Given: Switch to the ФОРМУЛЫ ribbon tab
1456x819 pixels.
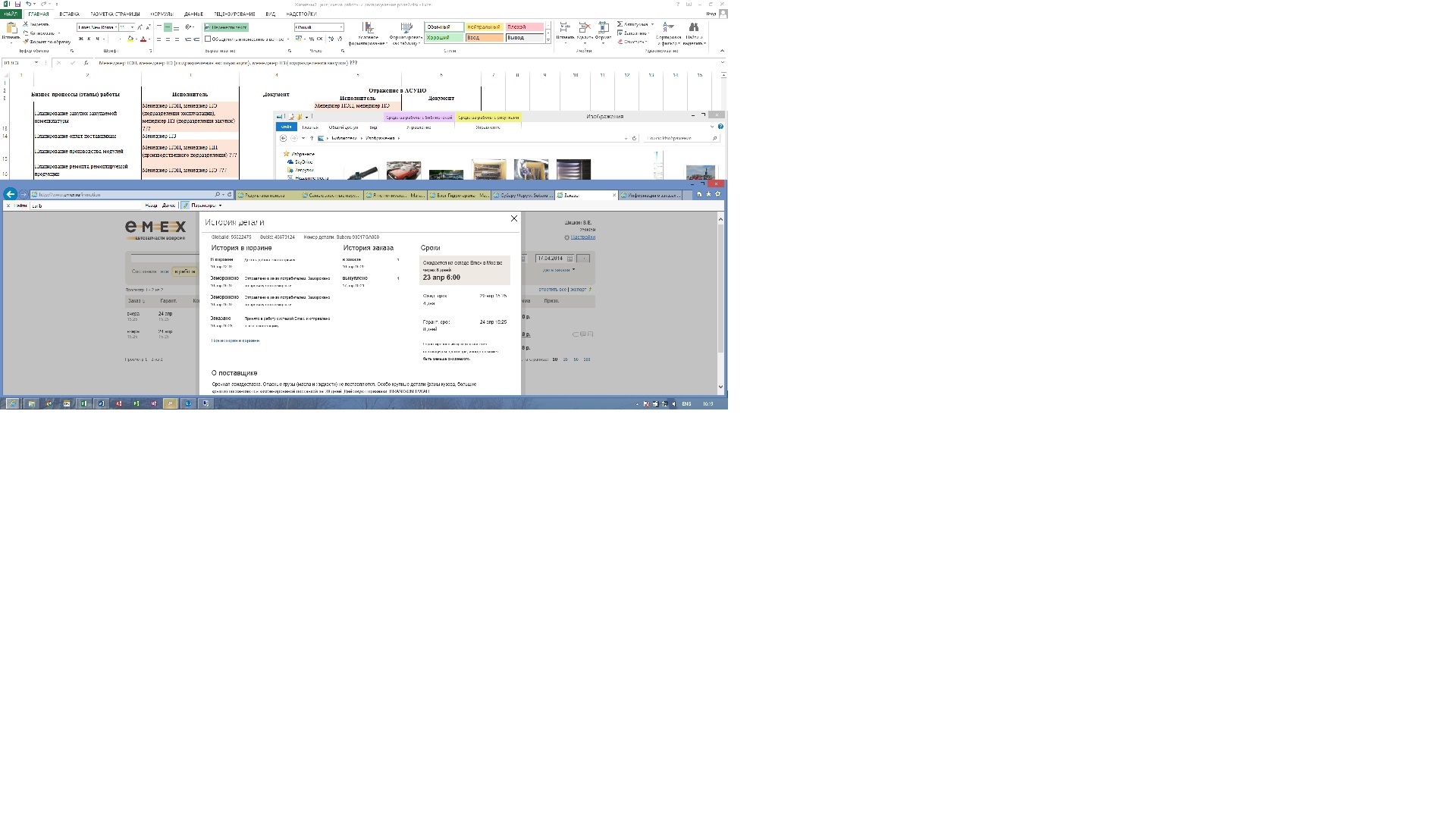Looking at the screenshot, I should click(x=161, y=14).
